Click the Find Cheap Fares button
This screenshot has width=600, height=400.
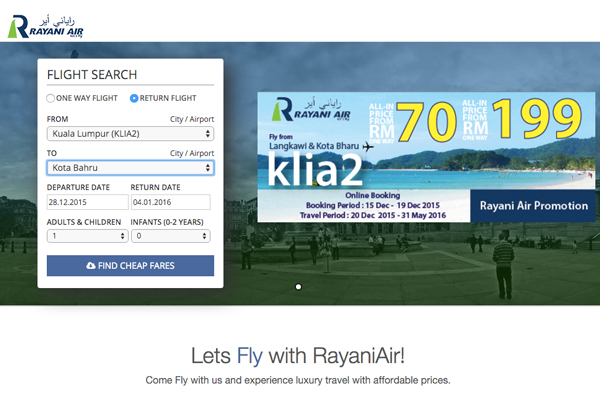coord(130,266)
